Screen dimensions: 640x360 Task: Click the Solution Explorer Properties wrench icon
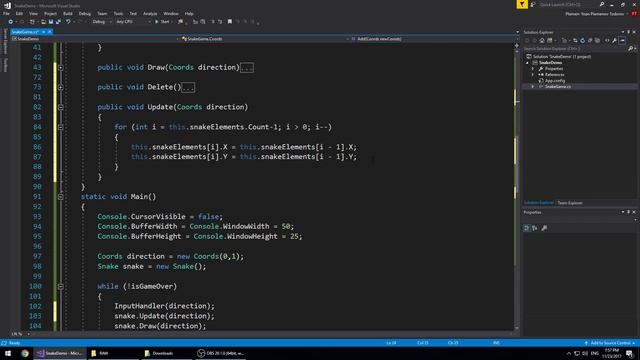point(614,40)
